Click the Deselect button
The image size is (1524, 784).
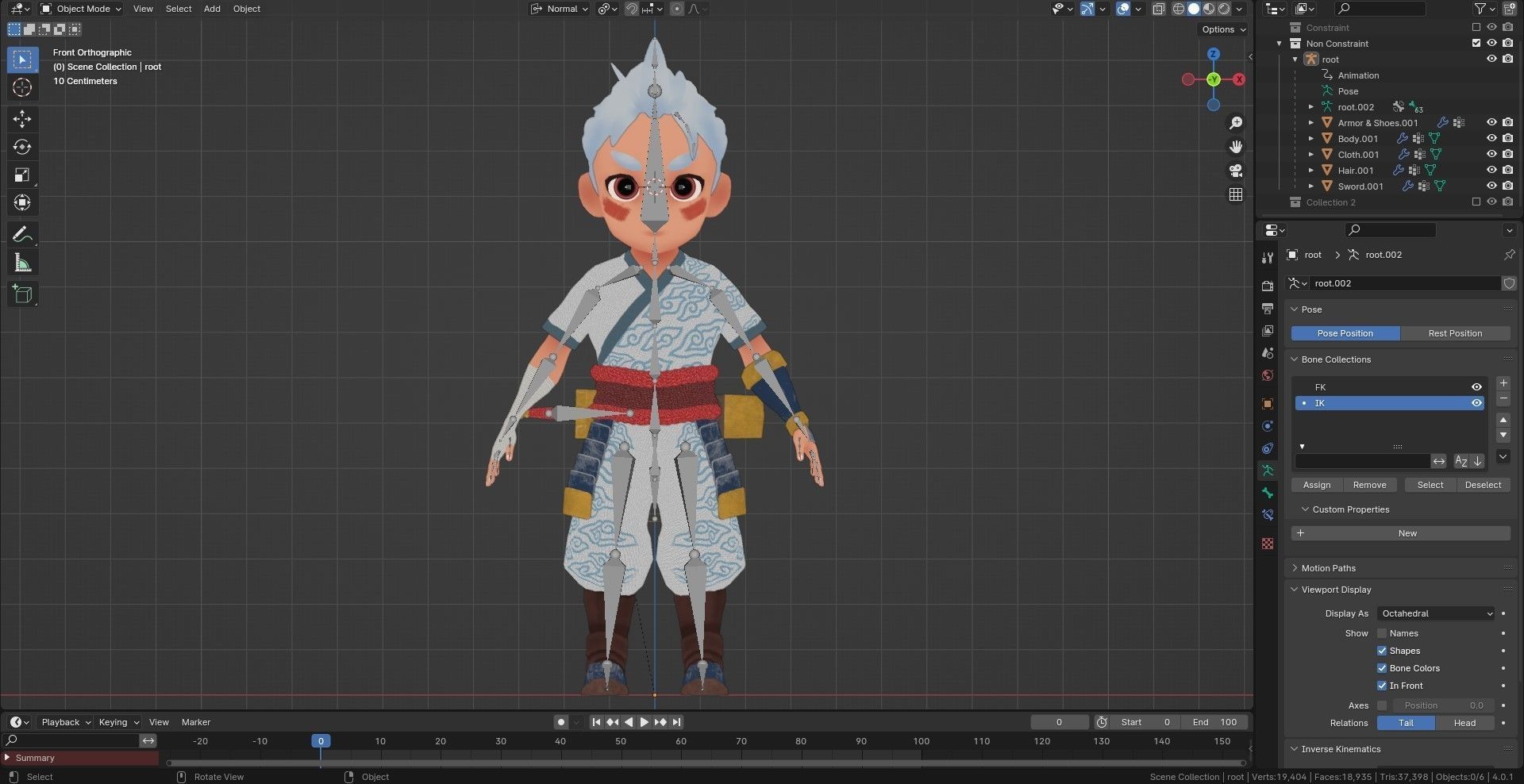click(x=1483, y=485)
